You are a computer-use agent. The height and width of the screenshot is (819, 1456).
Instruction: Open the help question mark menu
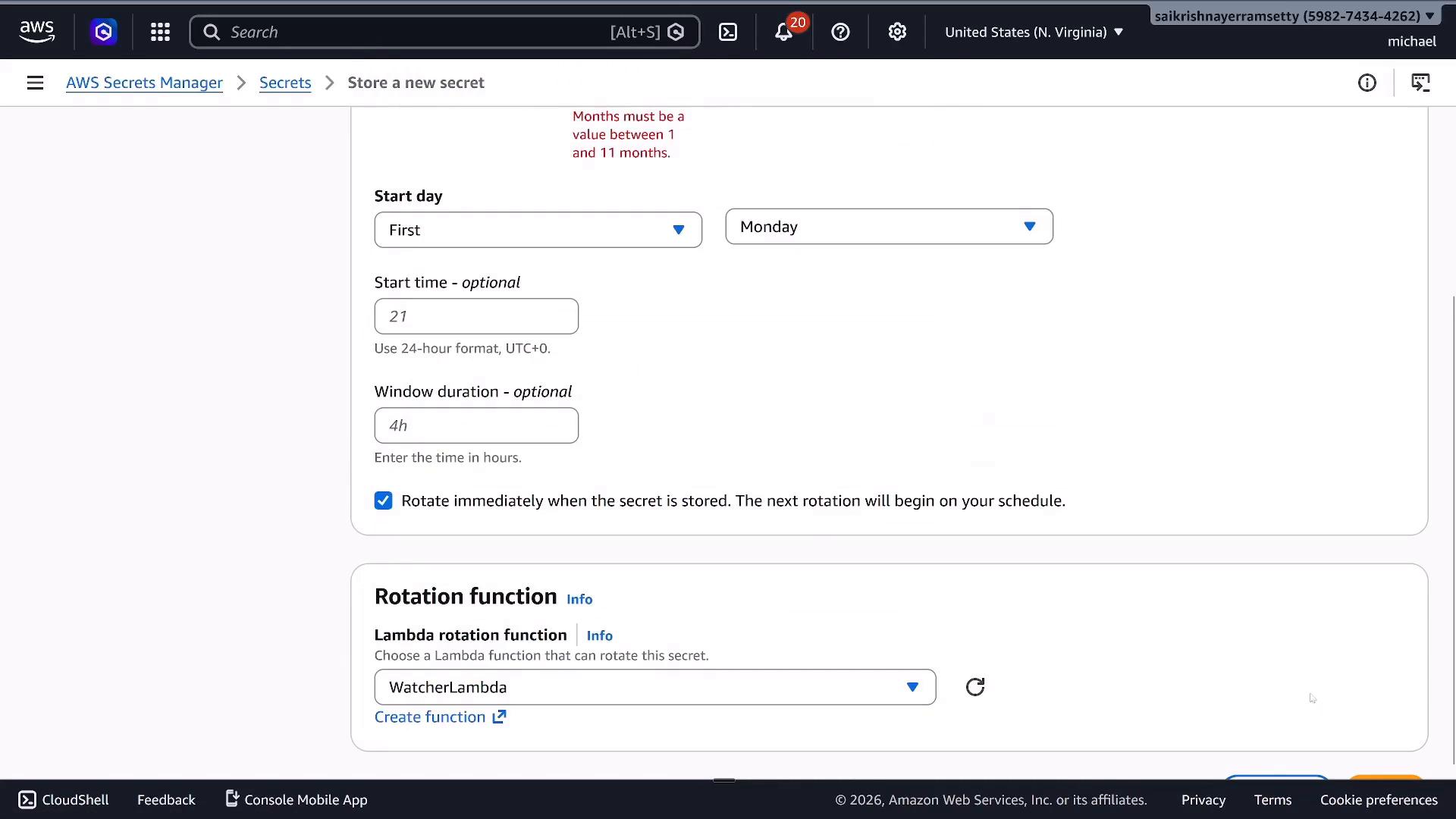click(x=840, y=32)
